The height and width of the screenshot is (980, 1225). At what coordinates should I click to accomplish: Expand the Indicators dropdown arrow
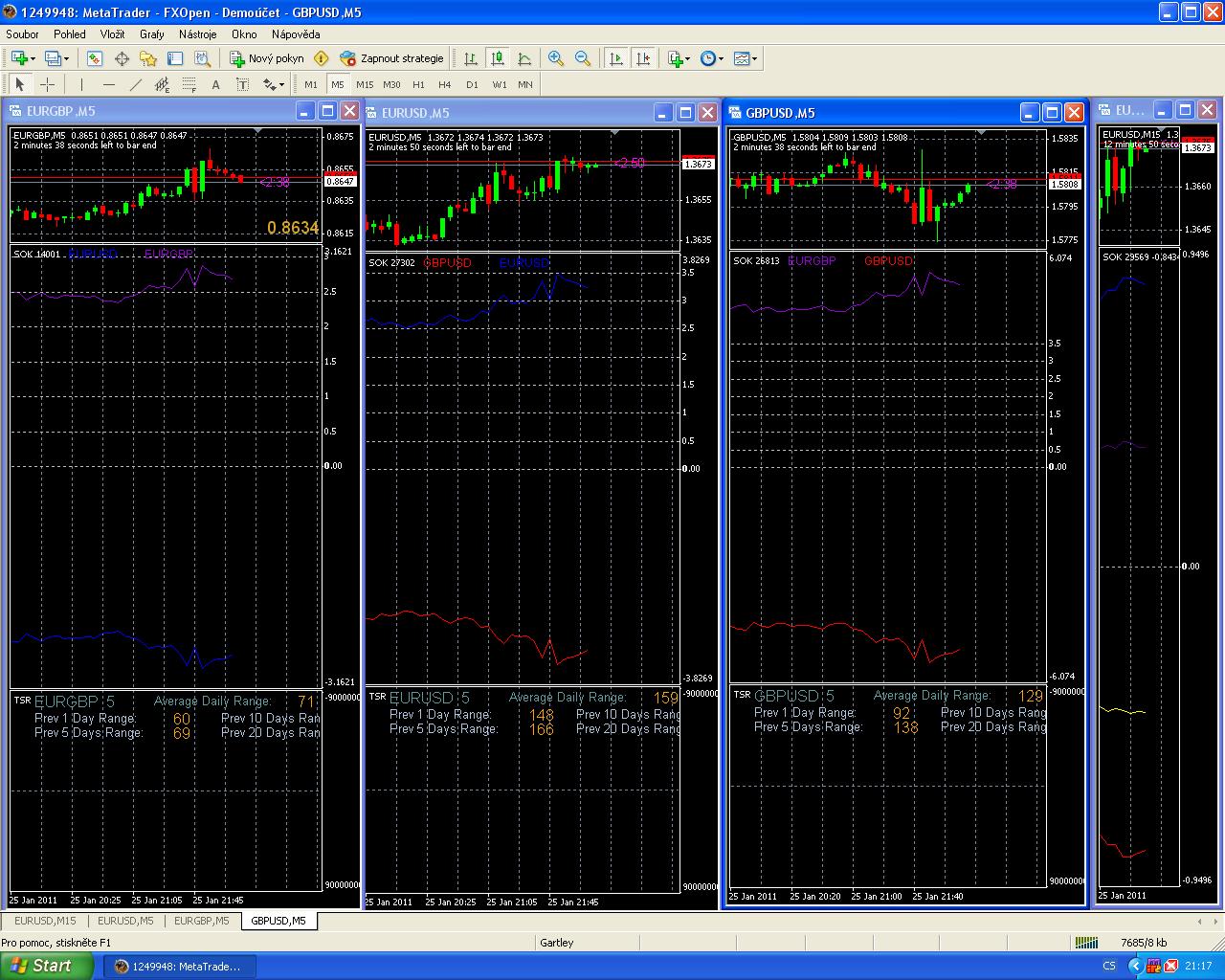(x=687, y=58)
